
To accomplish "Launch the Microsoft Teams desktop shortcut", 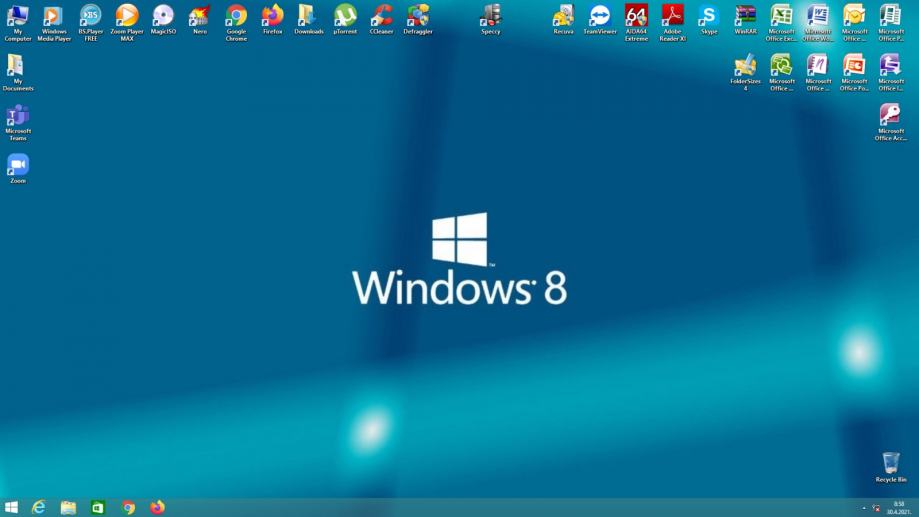I will point(18,123).
